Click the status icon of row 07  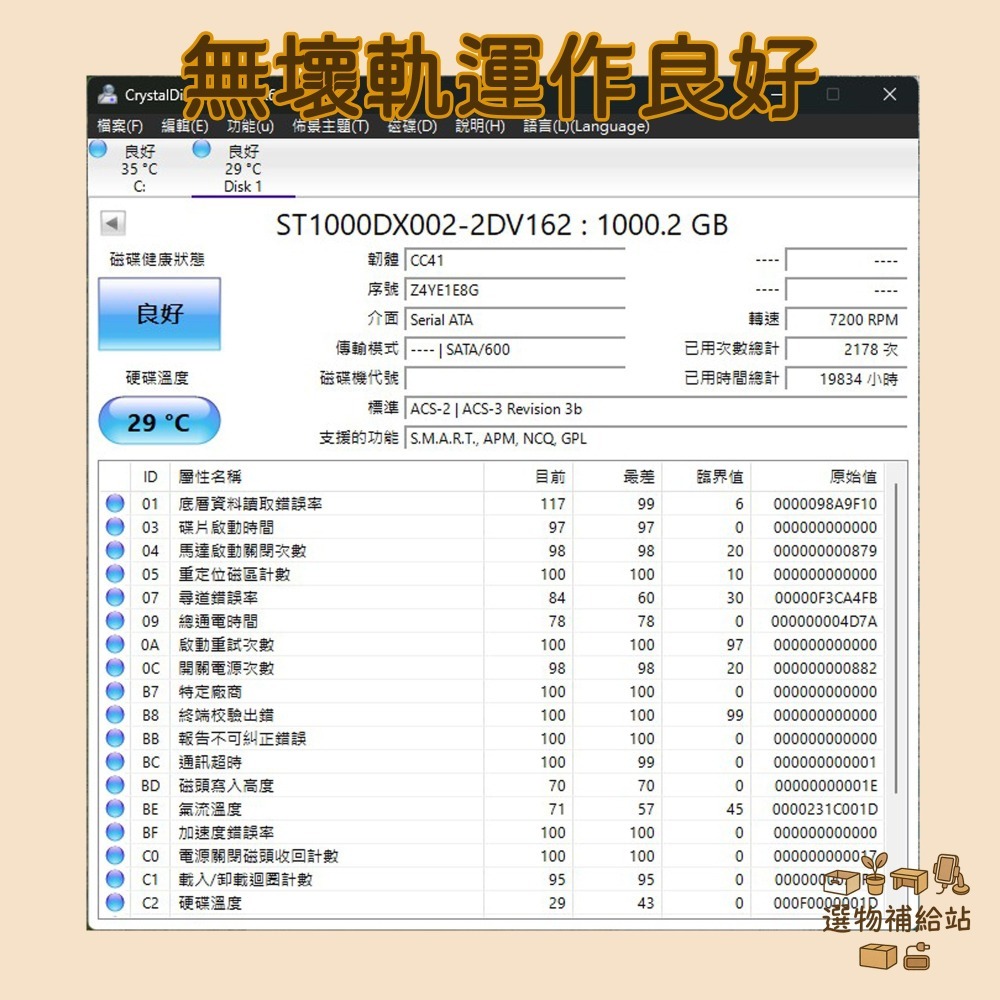(x=115, y=598)
